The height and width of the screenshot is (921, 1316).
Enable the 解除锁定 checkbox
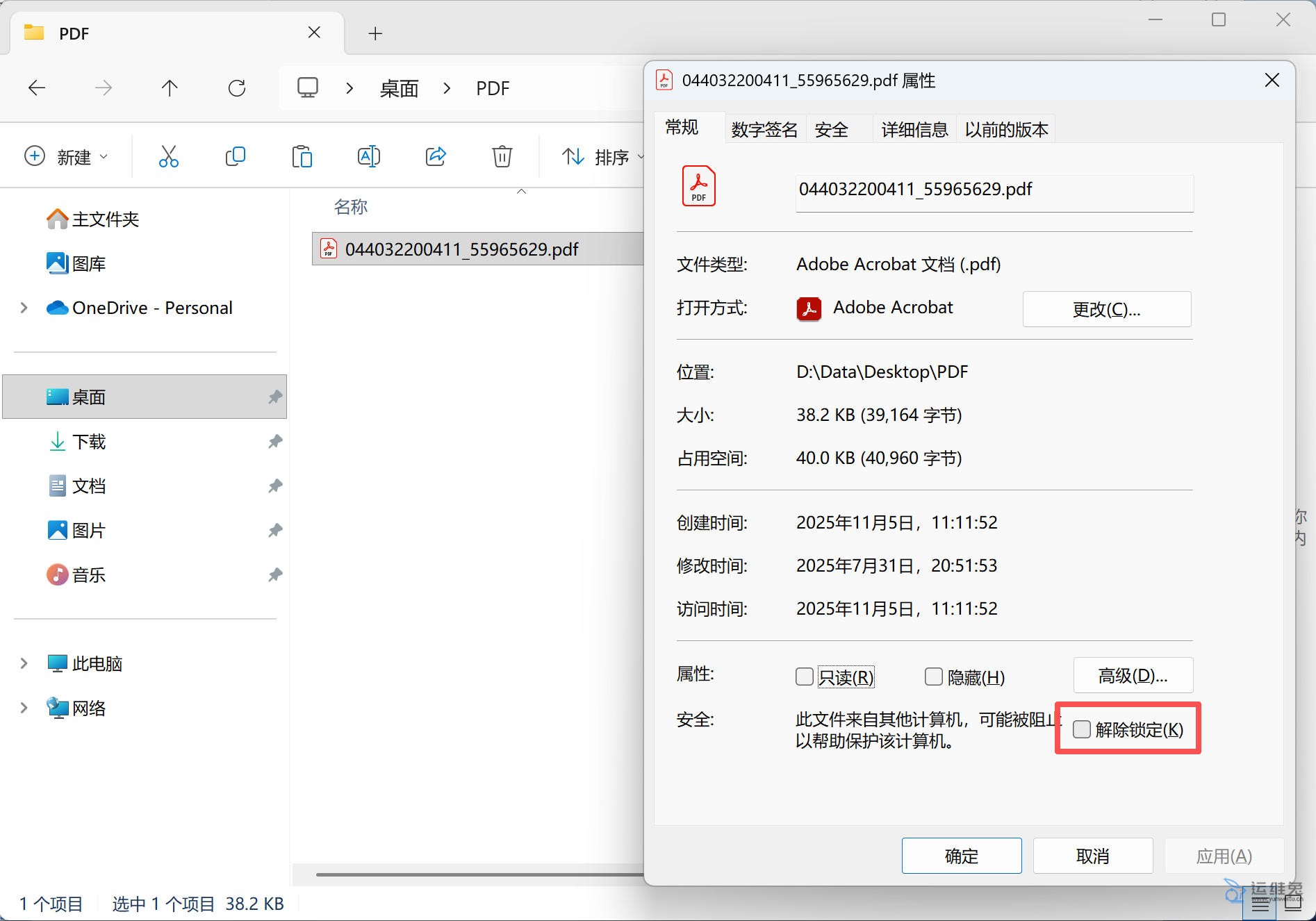pos(1081,729)
